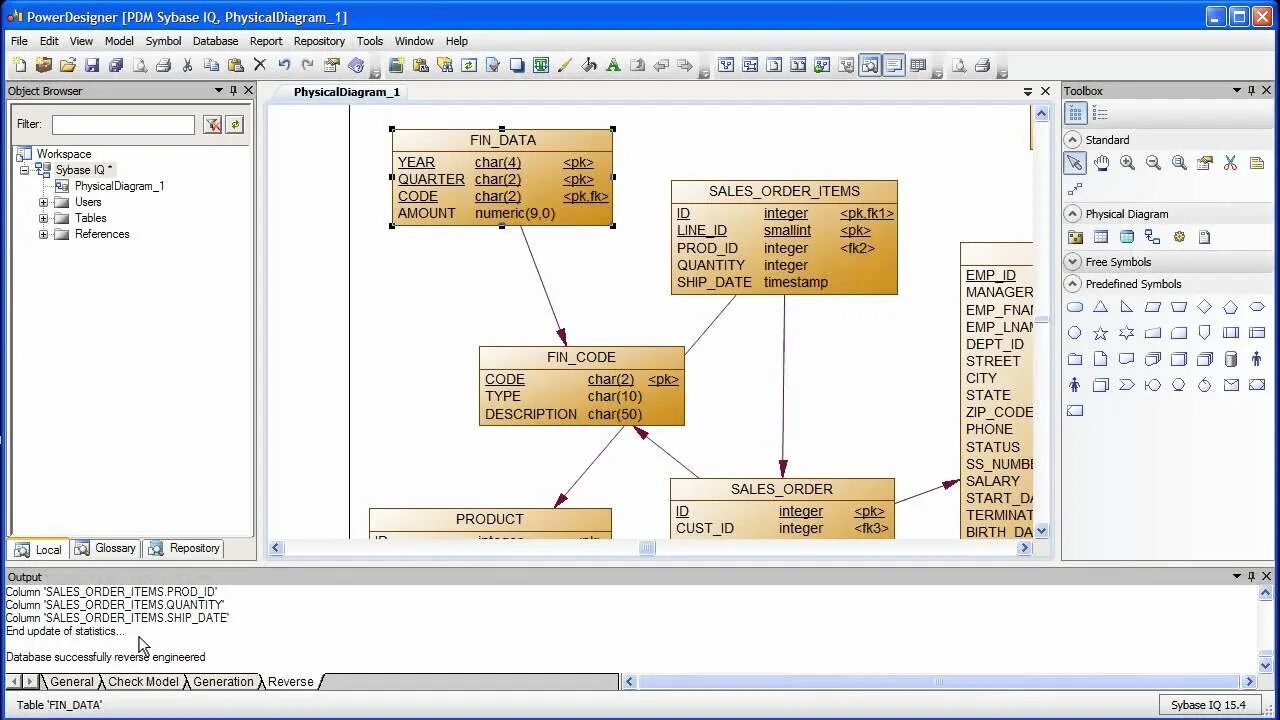The height and width of the screenshot is (720, 1280).
Task: Expand the Free Symbols toolbox section
Action: pyautogui.click(x=1073, y=262)
